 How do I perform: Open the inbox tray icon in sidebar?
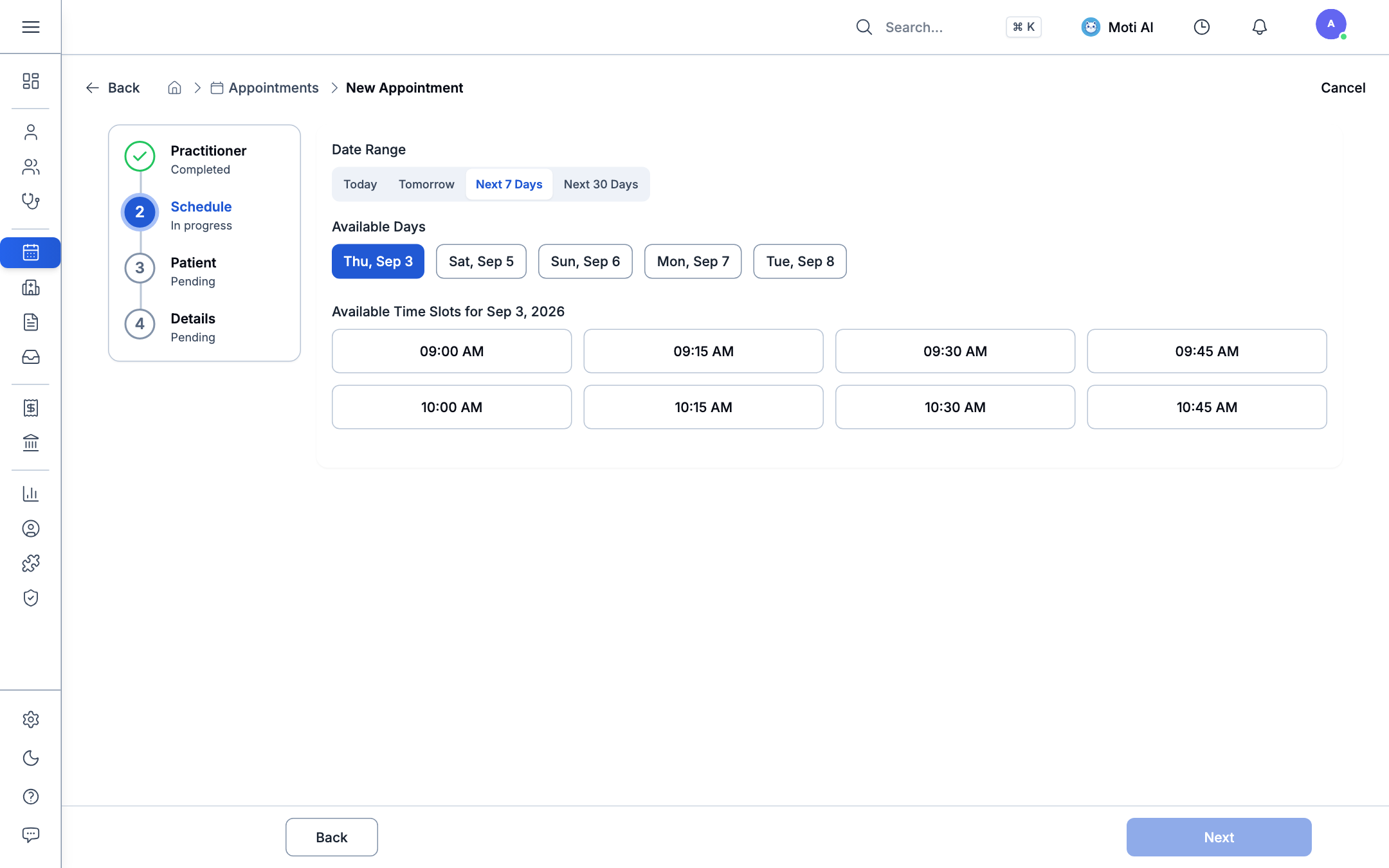click(30, 357)
